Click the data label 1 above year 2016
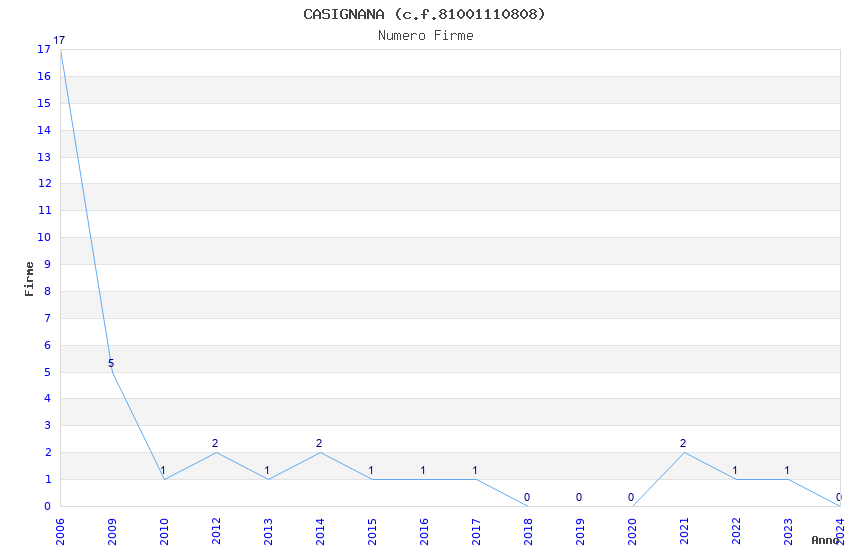The image size is (850, 550). [x=423, y=470]
